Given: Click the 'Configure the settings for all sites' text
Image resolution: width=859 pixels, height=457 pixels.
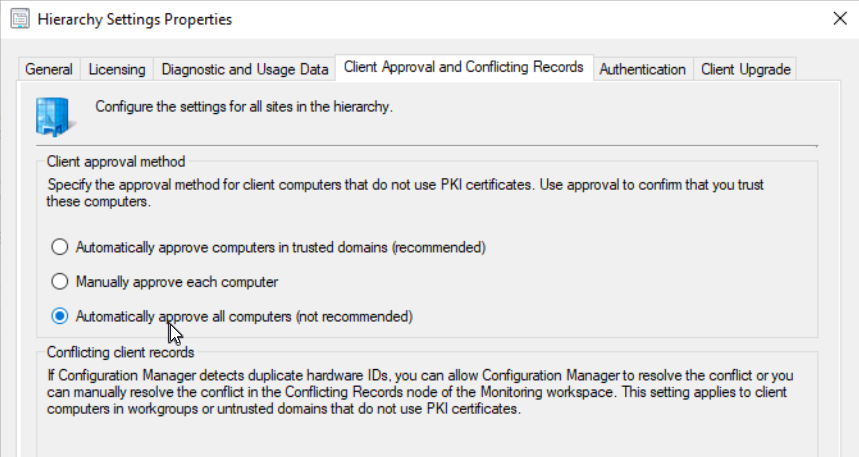Looking at the screenshot, I should pyautogui.click(x=243, y=105).
